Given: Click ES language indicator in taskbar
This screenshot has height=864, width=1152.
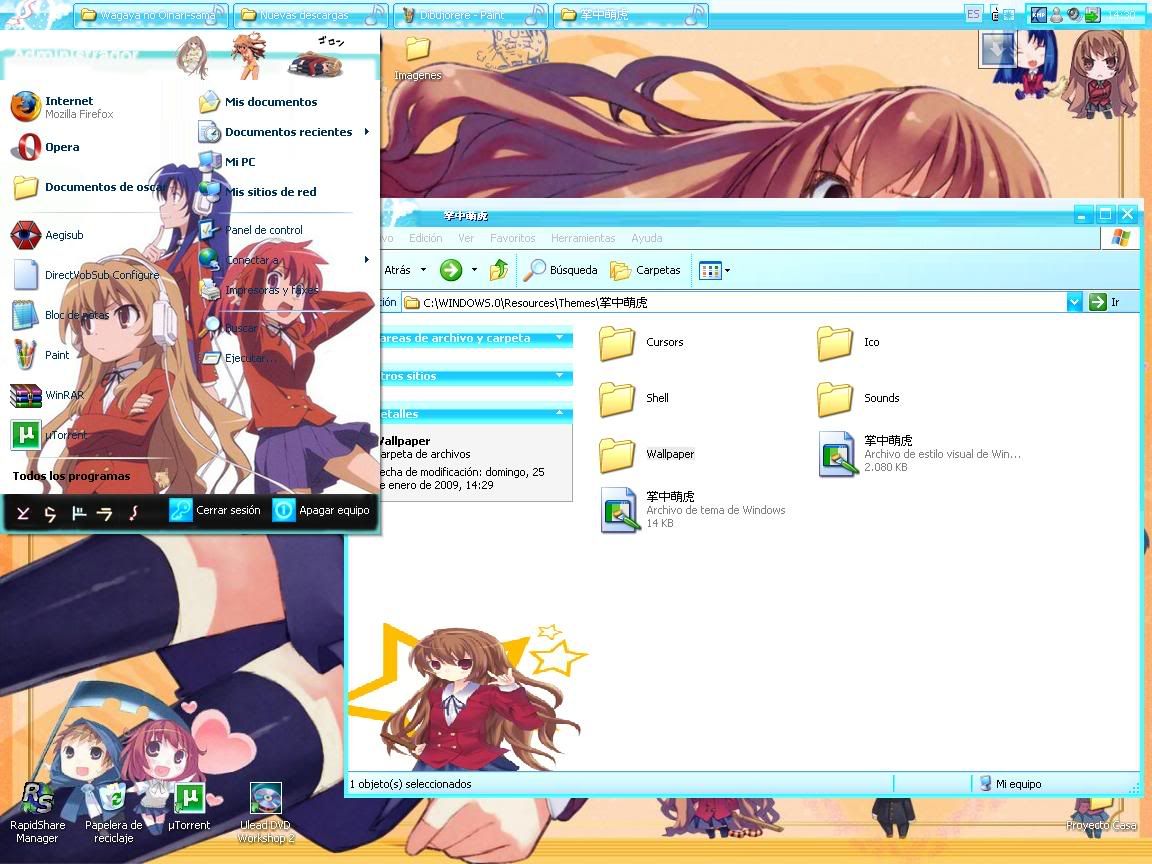Looking at the screenshot, I should (973, 14).
